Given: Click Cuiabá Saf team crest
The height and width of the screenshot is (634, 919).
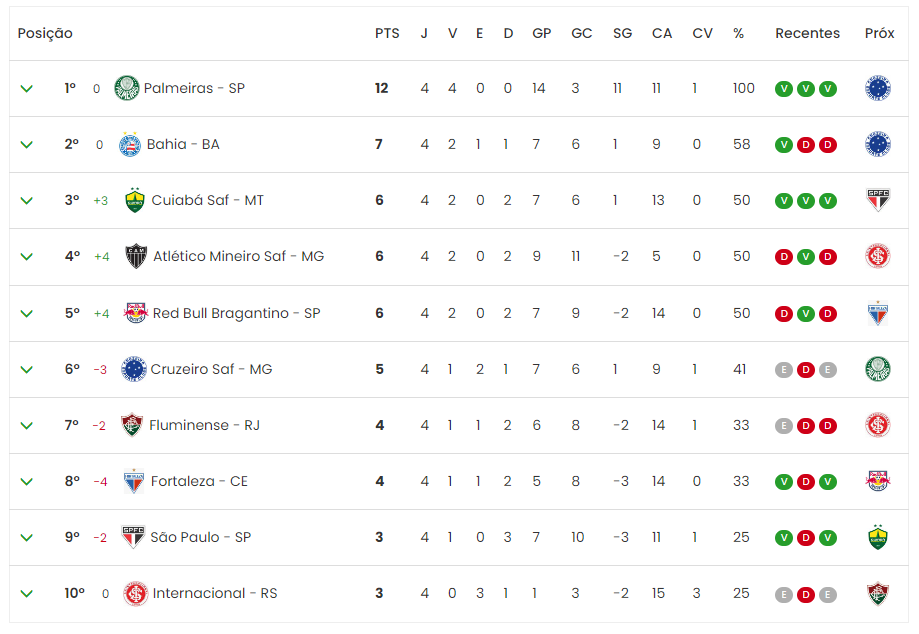Looking at the screenshot, I should (135, 200).
